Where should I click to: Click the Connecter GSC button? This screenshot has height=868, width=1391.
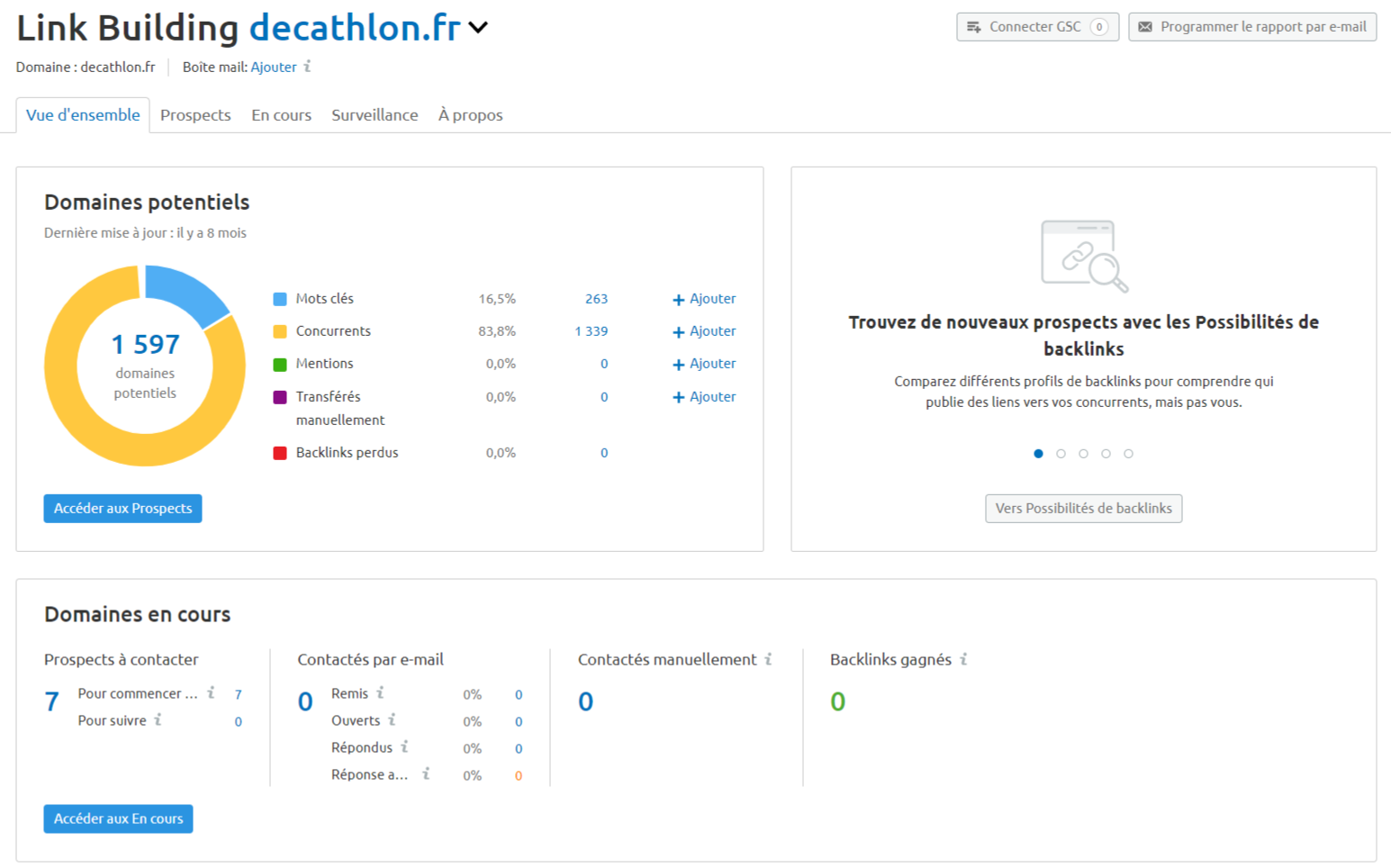pyautogui.click(x=1037, y=27)
